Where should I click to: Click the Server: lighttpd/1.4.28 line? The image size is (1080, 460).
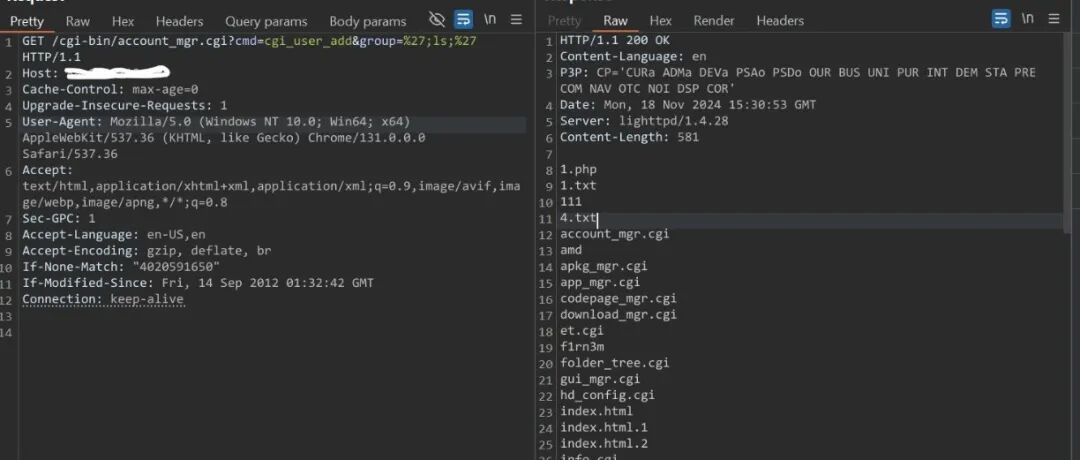(644, 121)
